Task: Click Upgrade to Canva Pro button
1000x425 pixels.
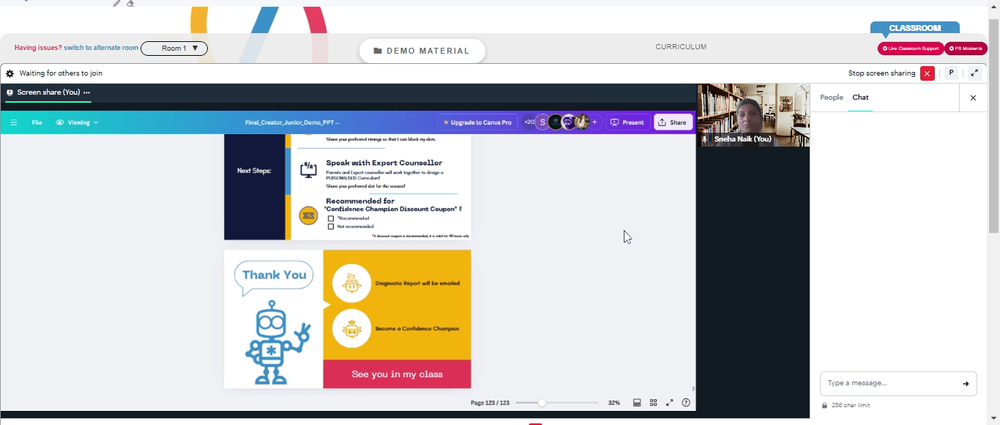Action: click(477, 123)
